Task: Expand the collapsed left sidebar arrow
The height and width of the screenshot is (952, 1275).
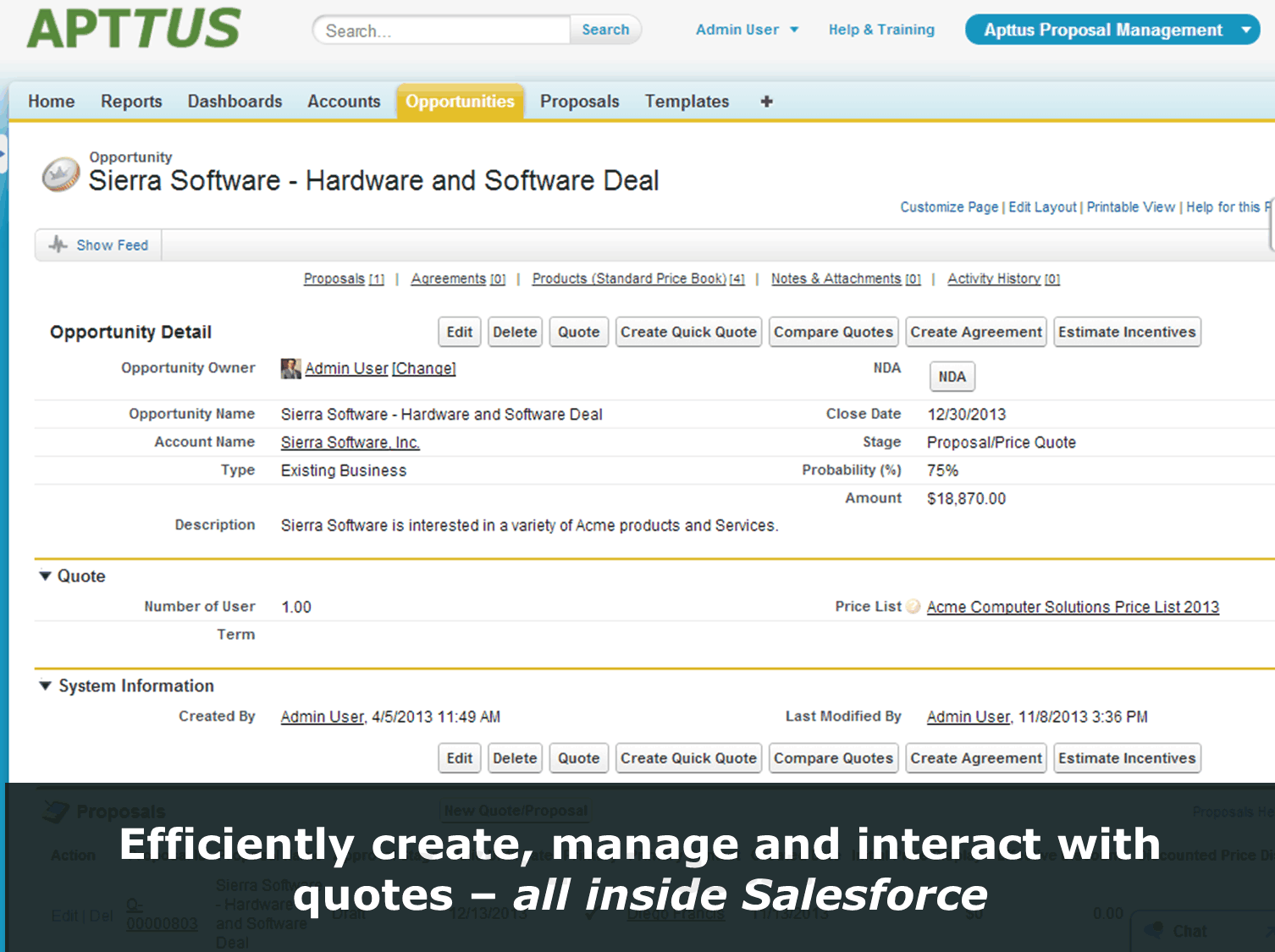Action: pos(5,154)
